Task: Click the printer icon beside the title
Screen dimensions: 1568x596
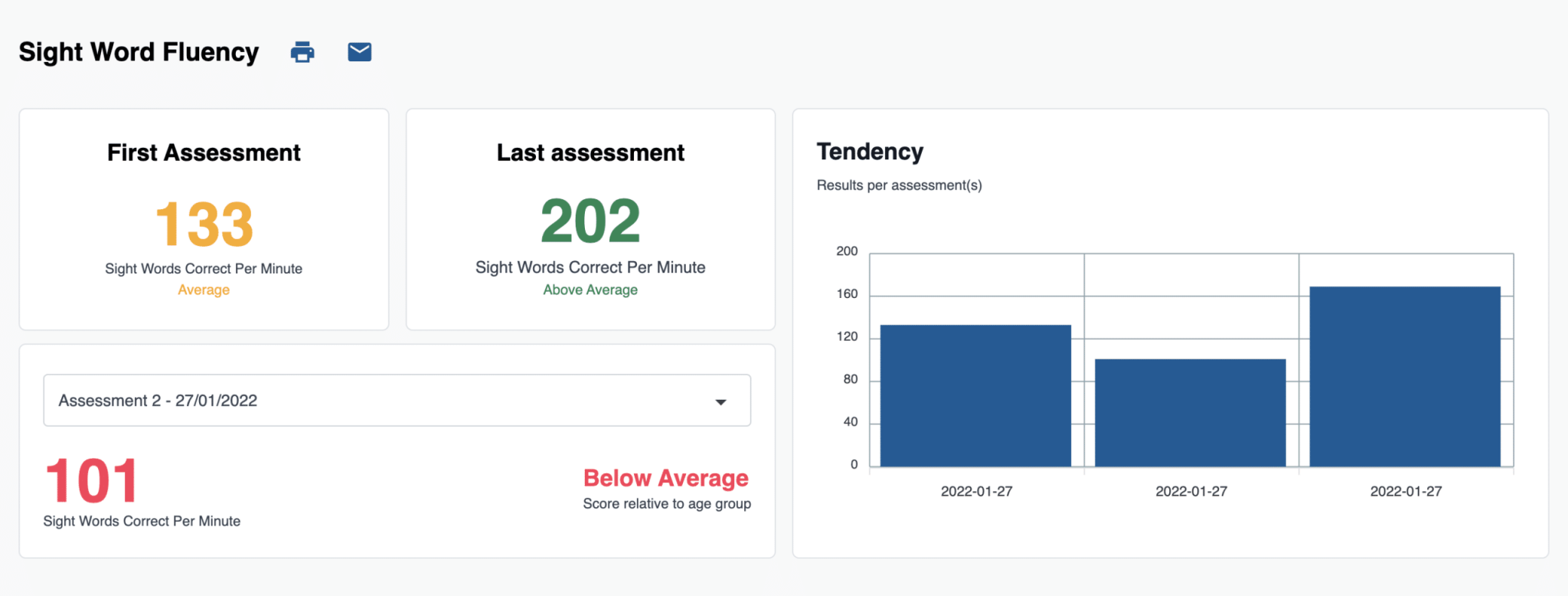Action: (x=302, y=52)
